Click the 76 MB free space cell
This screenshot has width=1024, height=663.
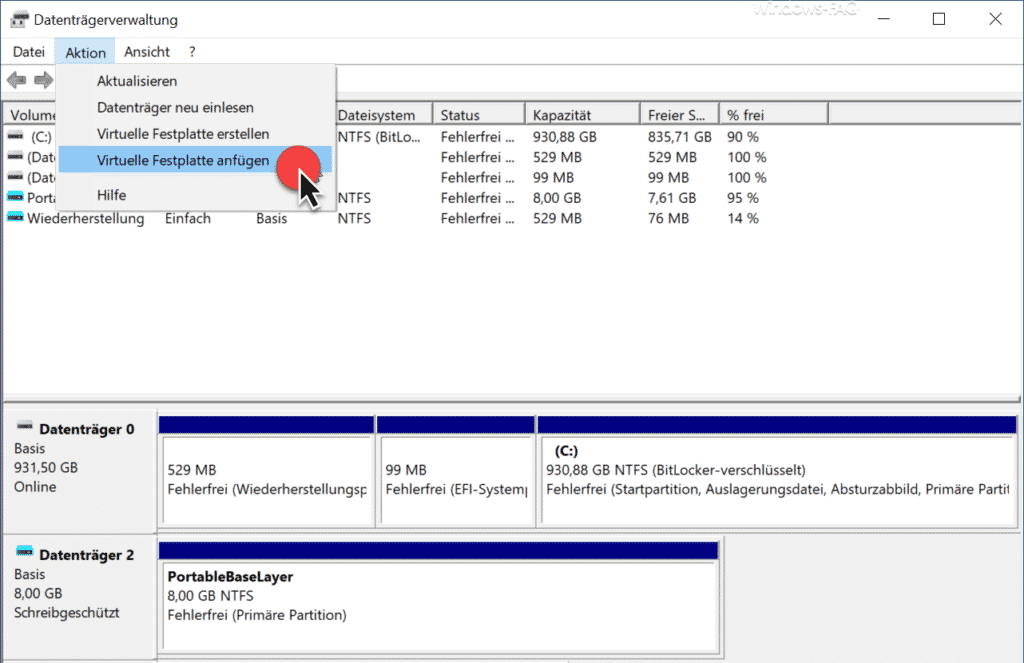click(668, 218)
